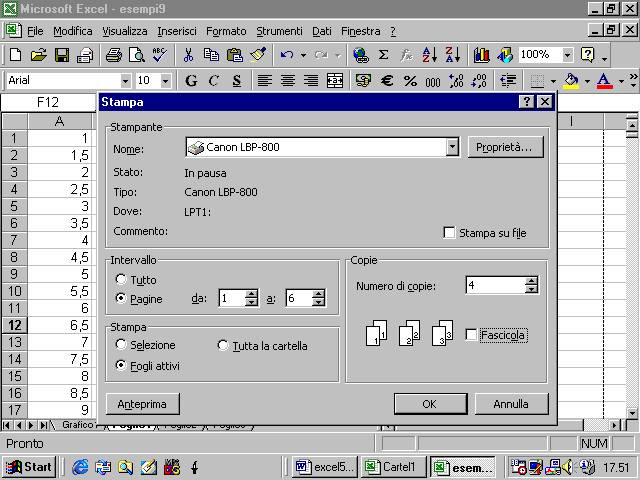This screenshot has width=640, height=480.
Task: Click the Sort Ascending A-Z icon
Action: point(429,55)
